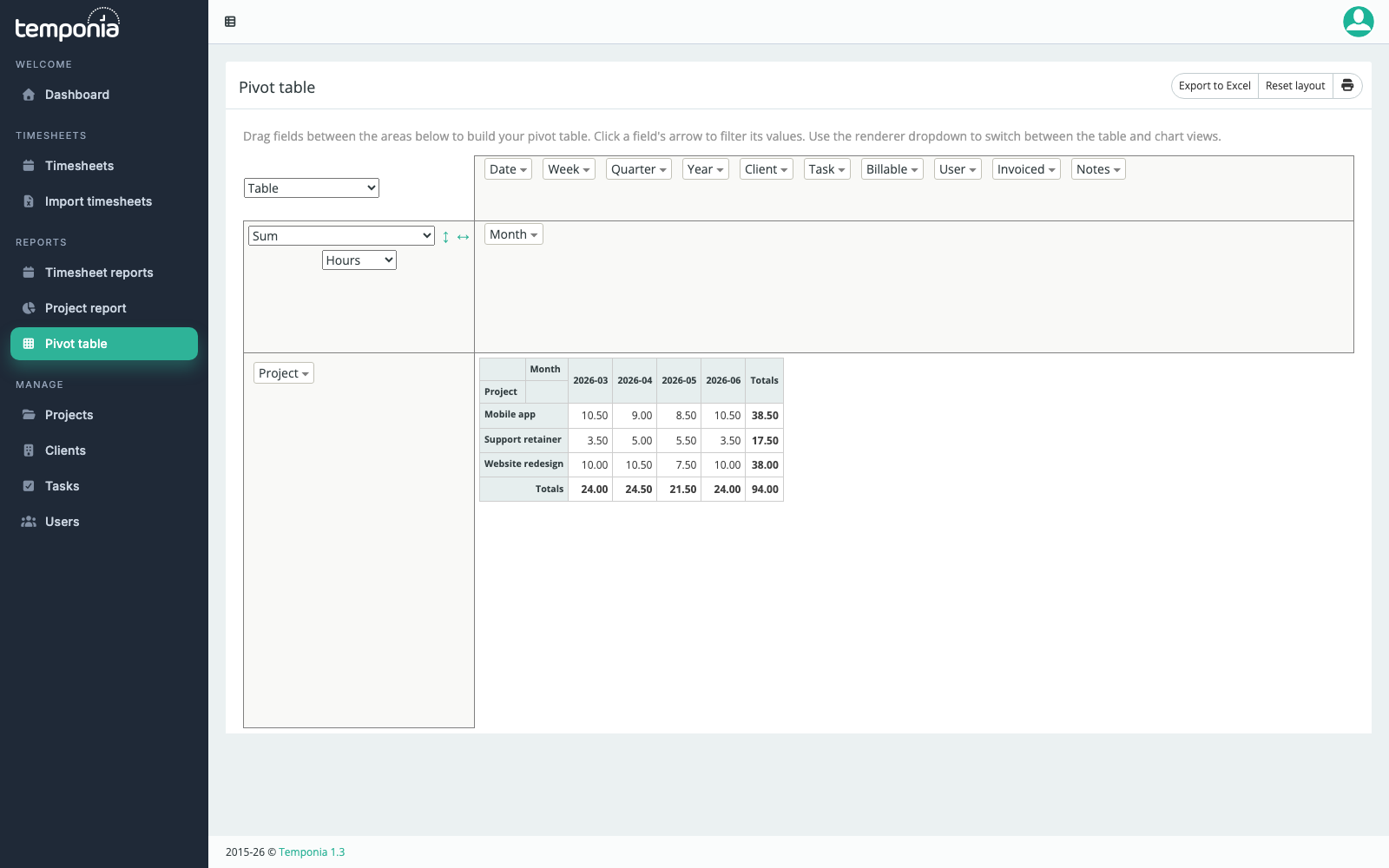Image resolution: width=1389 pixels, height=868 pixels.
Task: Click the Projects folder icon
Action: click(x=29, y=415)
